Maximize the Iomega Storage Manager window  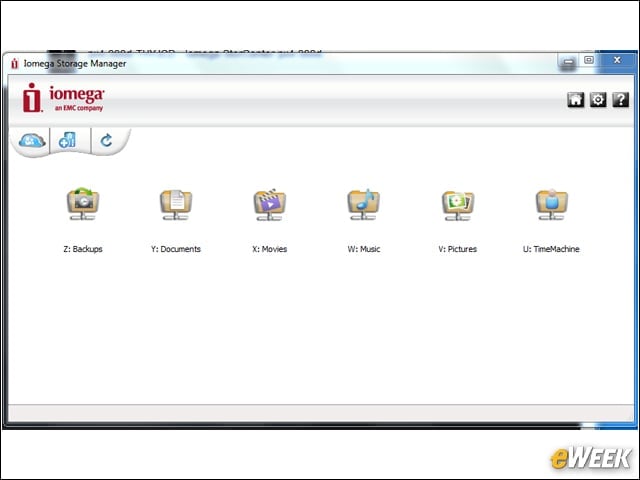tap(589, 60)
